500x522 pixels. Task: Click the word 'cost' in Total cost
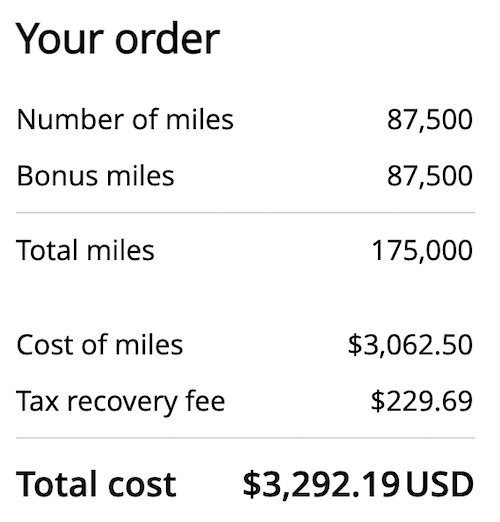coord(142,485)
